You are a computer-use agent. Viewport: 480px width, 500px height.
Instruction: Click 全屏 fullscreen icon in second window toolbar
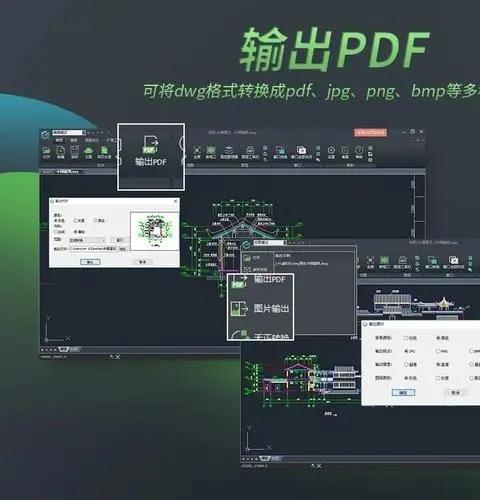point(370,262)
